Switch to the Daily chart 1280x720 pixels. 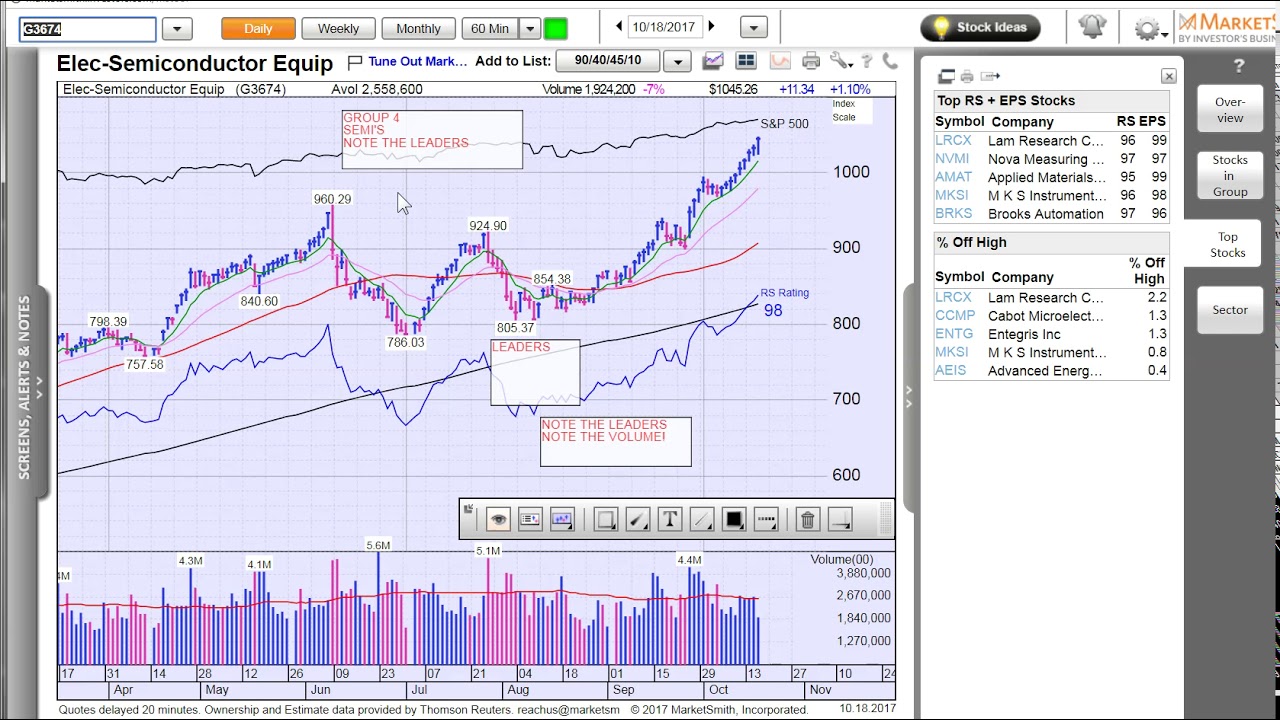tap(258, 28)
